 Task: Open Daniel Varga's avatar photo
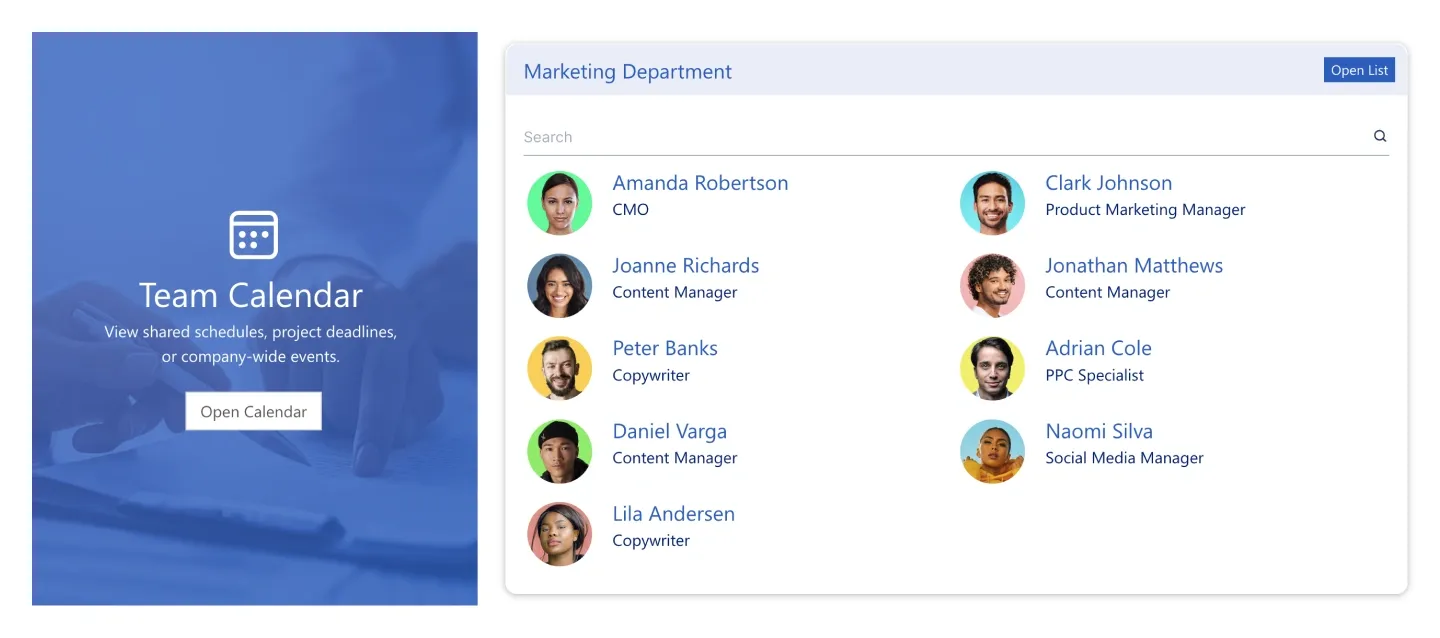tap(560, 451)
